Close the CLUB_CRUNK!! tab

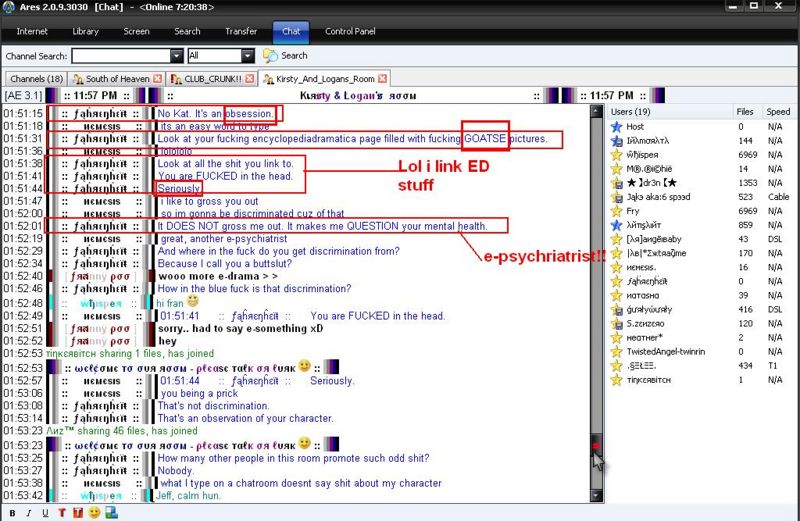[249, 78]
